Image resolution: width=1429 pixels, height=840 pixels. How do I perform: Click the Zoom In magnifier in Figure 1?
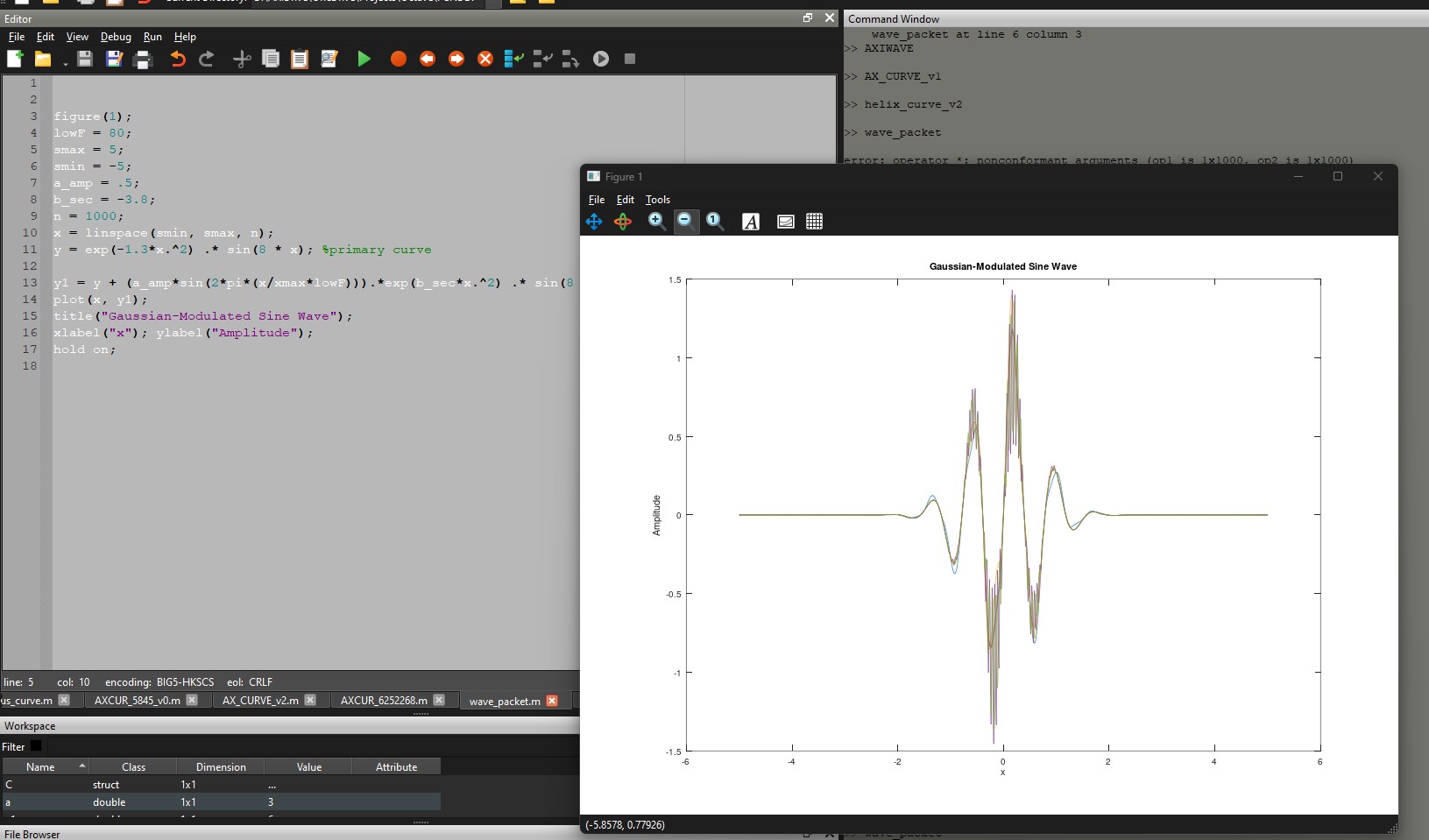(656, 222)
